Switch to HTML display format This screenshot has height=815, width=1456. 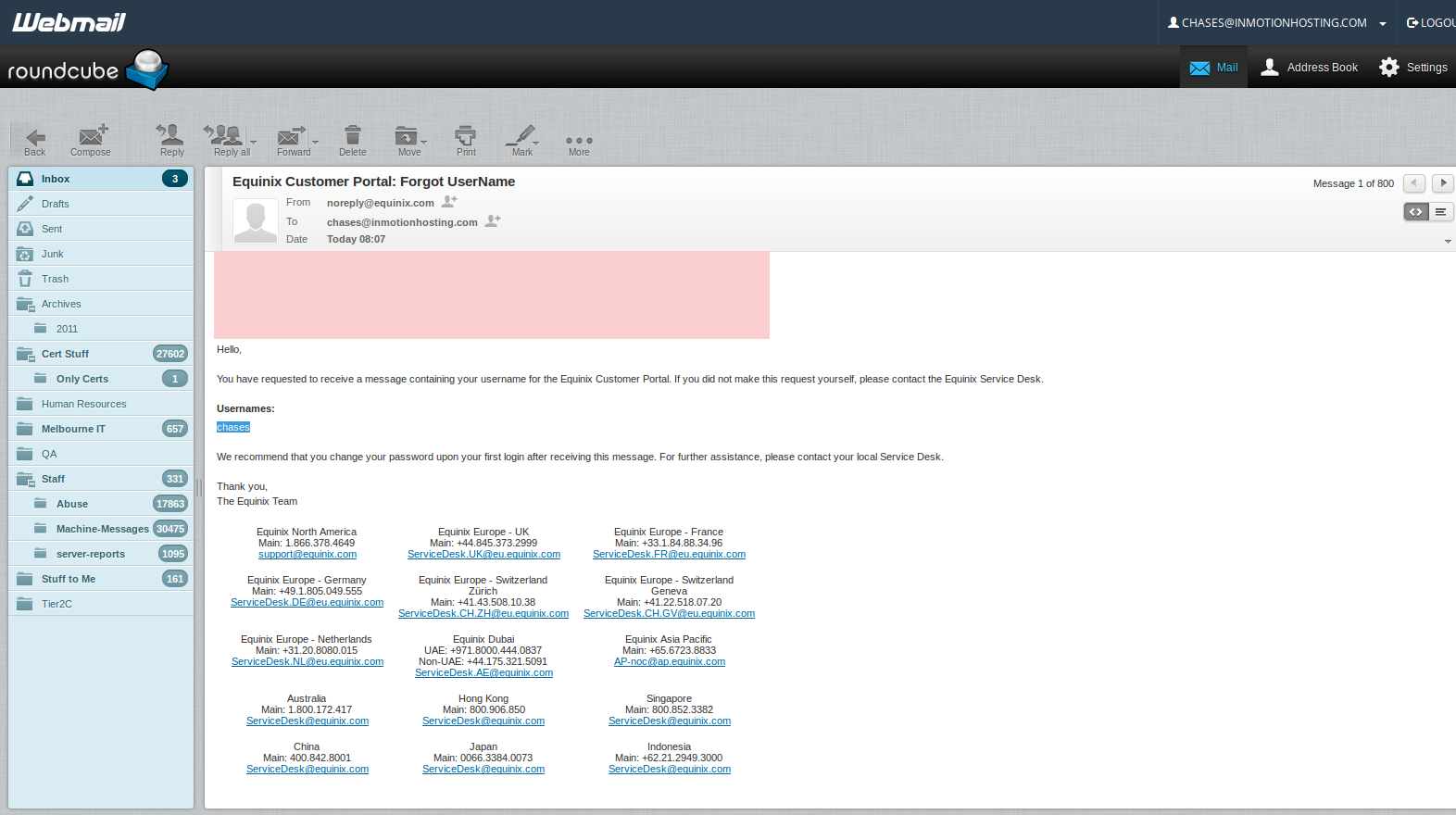(1415, 212)
